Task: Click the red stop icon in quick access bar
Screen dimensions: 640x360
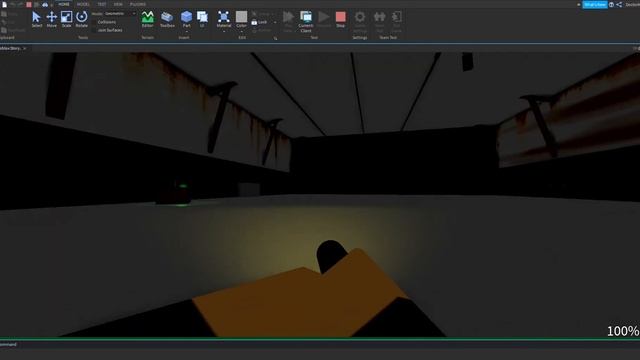Action: point(29,4)
